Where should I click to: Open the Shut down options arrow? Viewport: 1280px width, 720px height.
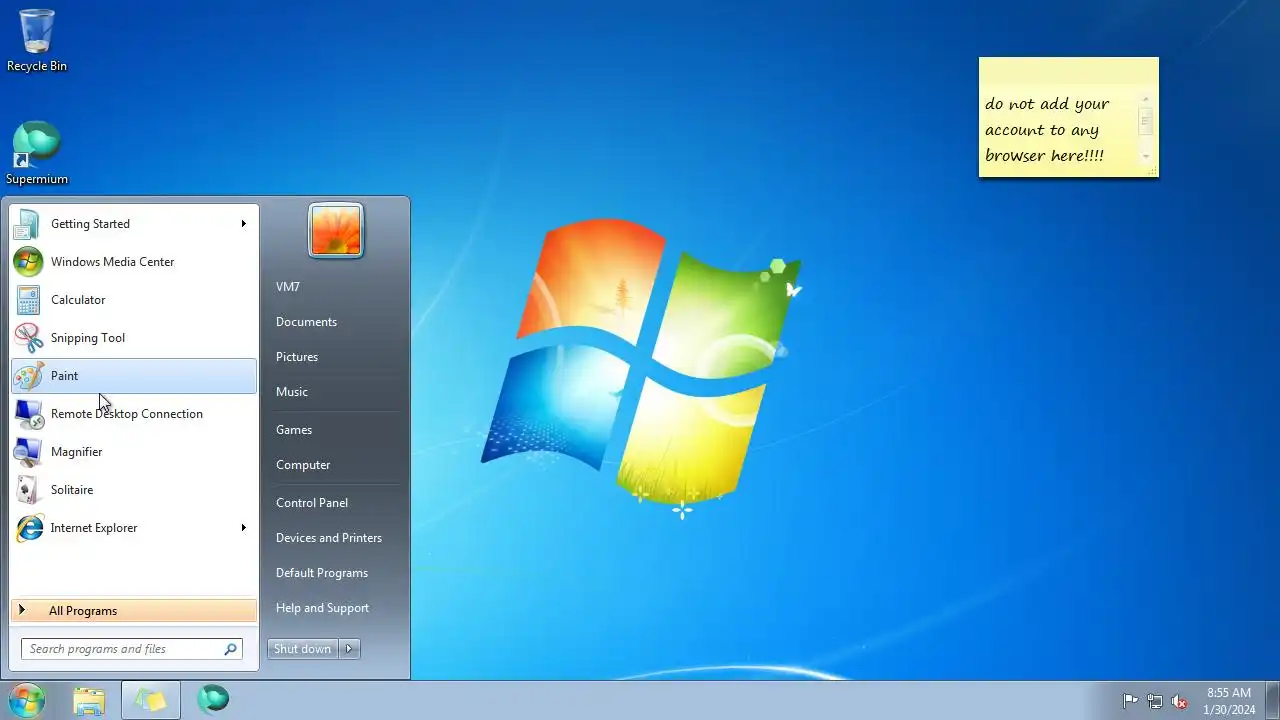coord(349,649)
